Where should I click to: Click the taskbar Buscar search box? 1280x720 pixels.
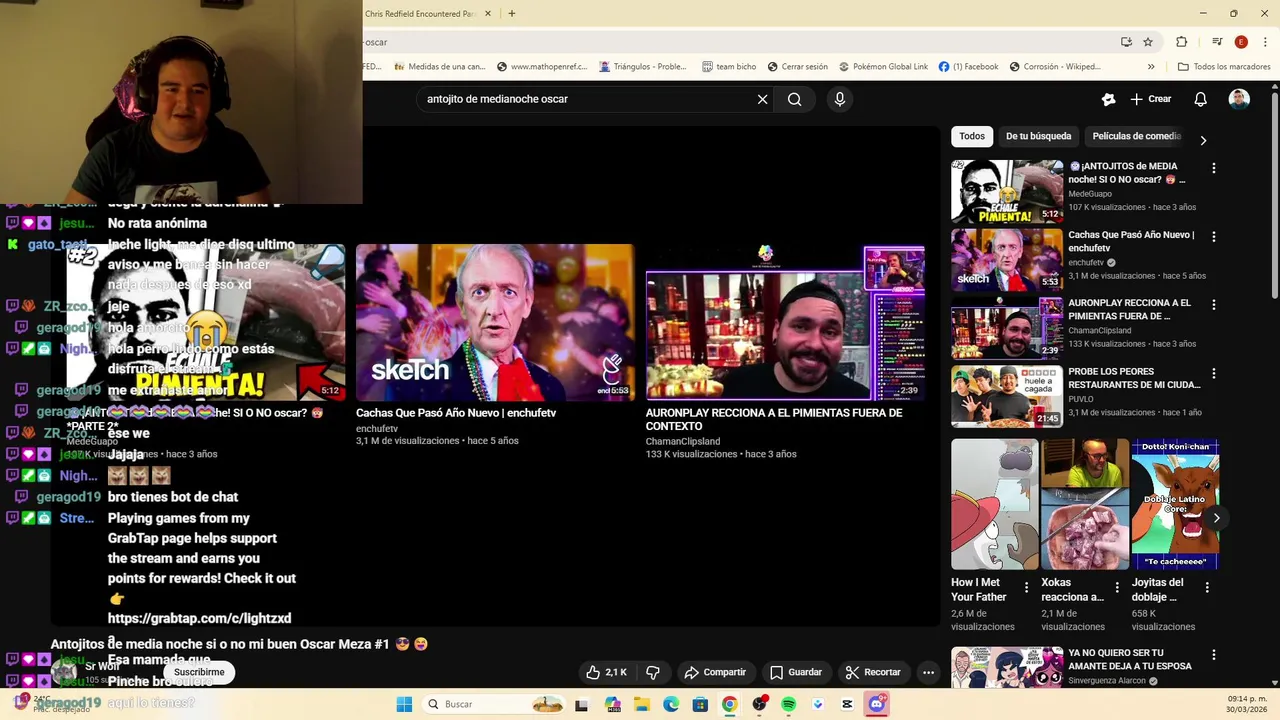pos(495,704)
